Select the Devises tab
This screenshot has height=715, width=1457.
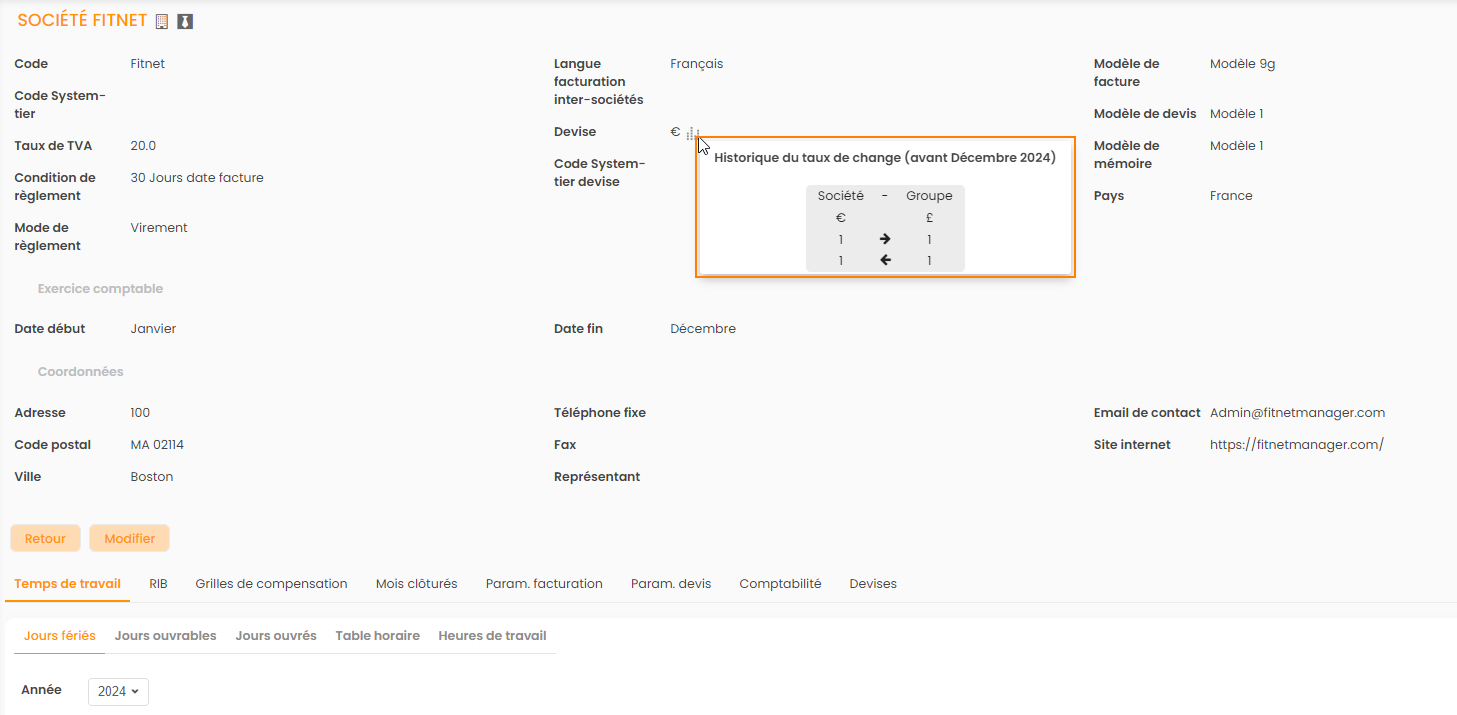872,584
